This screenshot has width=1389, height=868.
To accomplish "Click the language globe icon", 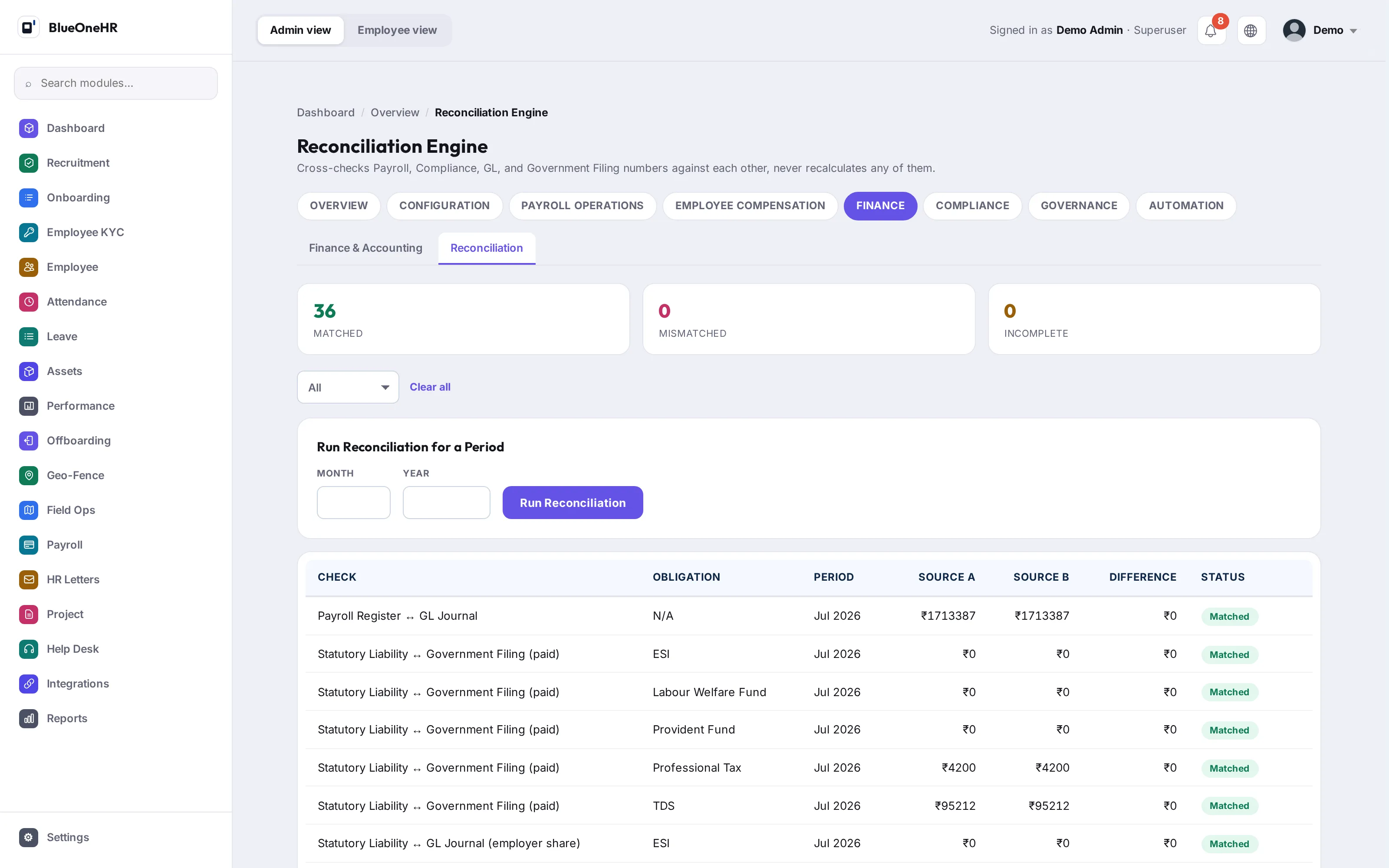I will 1251,30.
